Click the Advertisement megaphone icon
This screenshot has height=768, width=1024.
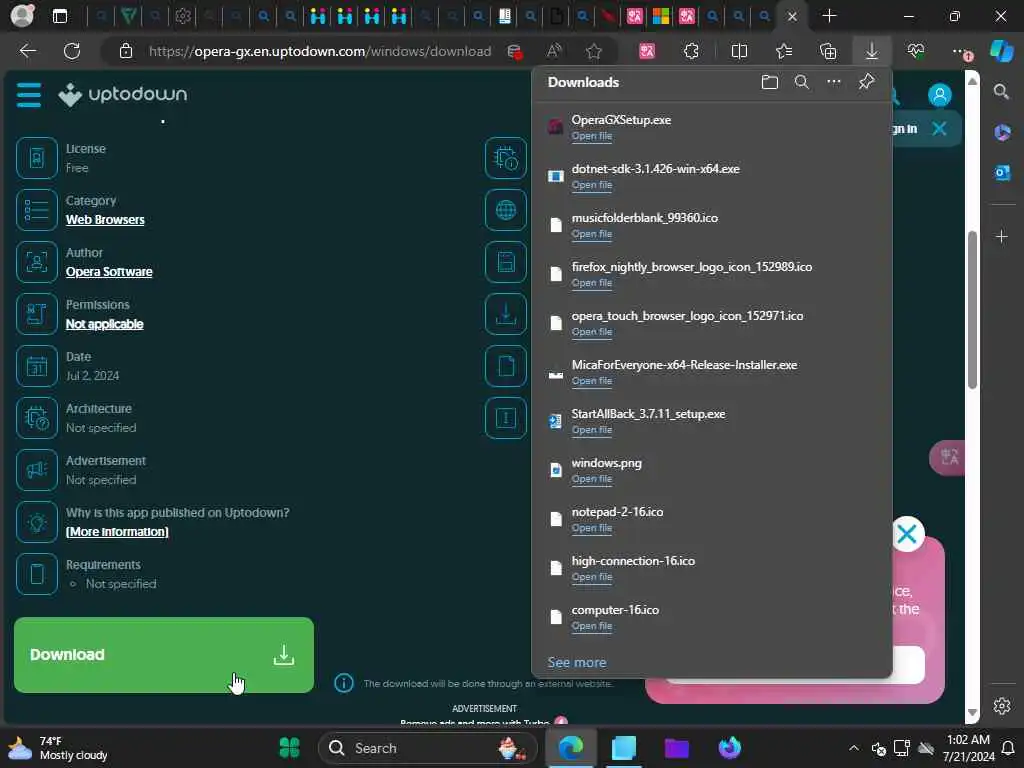click(x=37, y=470)
